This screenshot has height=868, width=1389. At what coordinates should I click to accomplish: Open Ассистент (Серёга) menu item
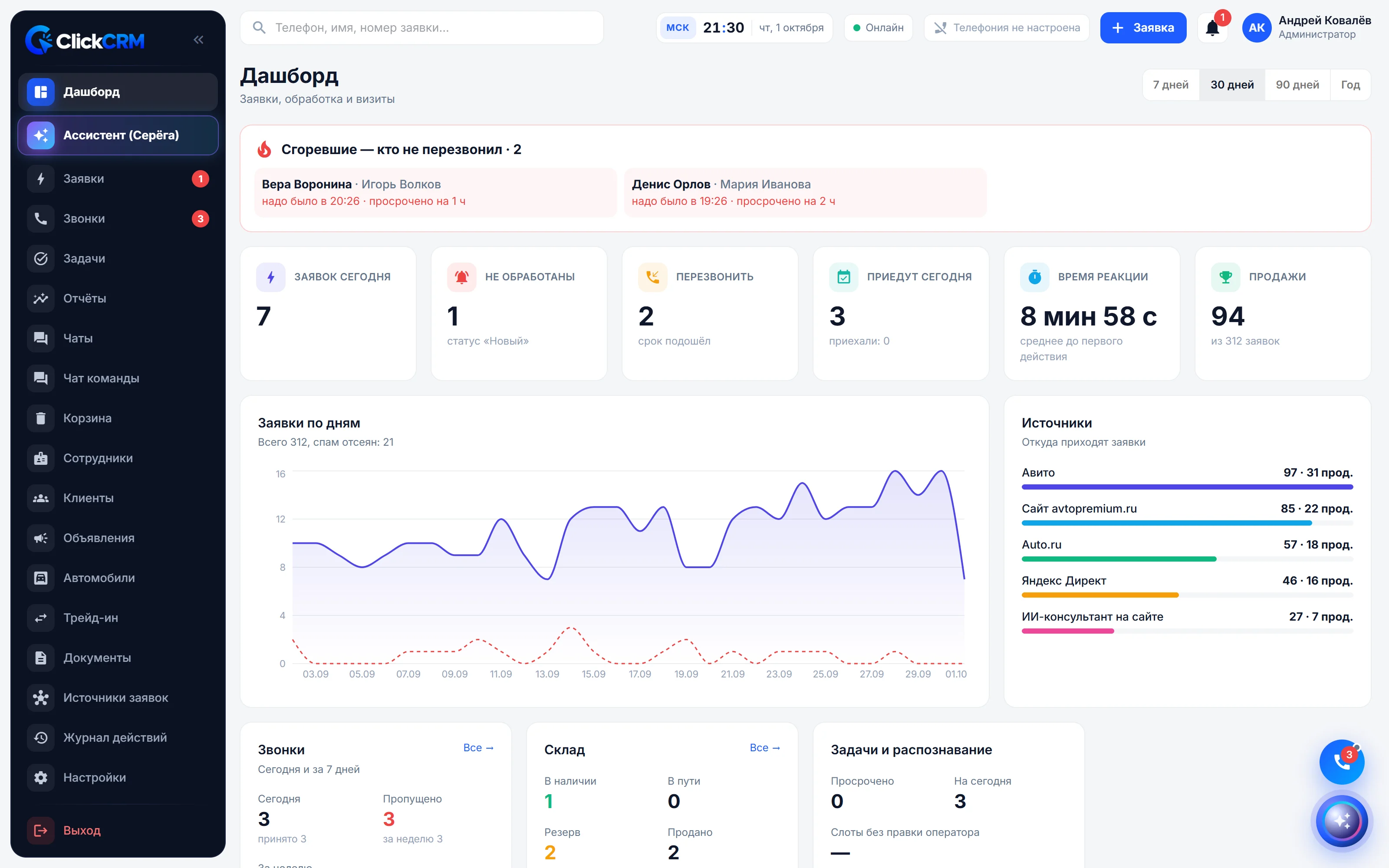[118, 135]
